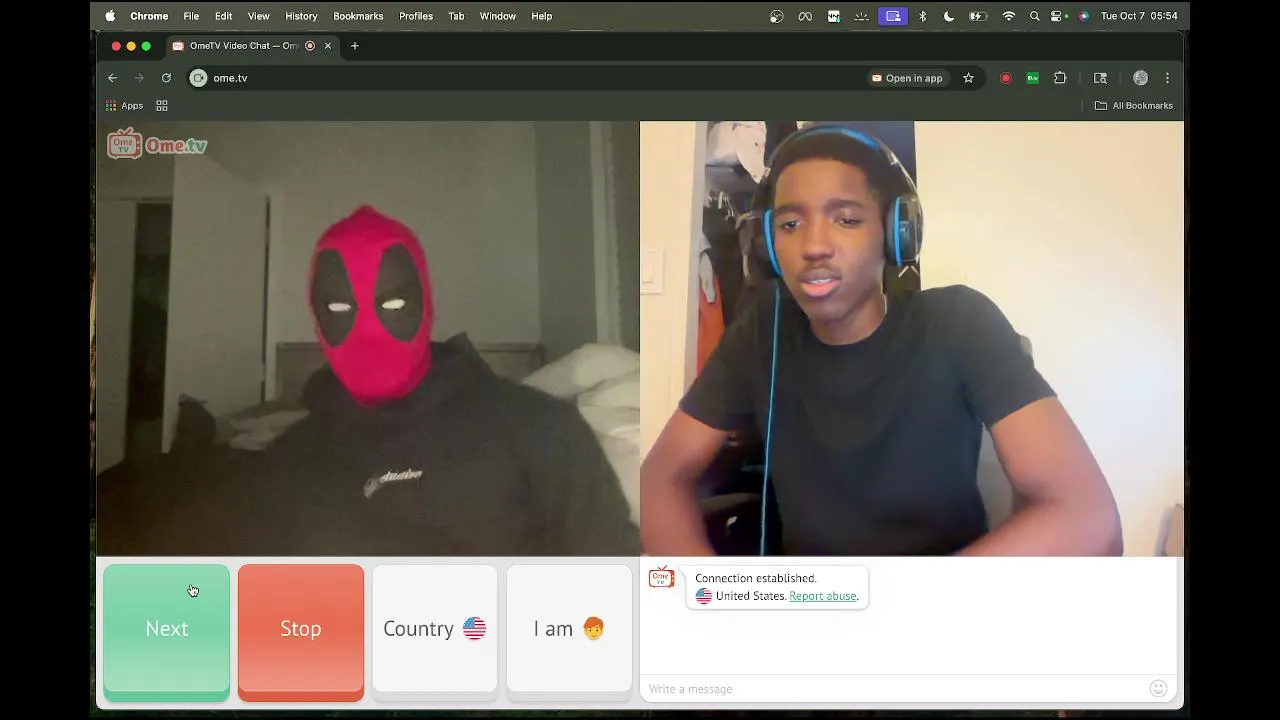Open the Wi-Fi menu
1280x720 pixels.
1009,16
